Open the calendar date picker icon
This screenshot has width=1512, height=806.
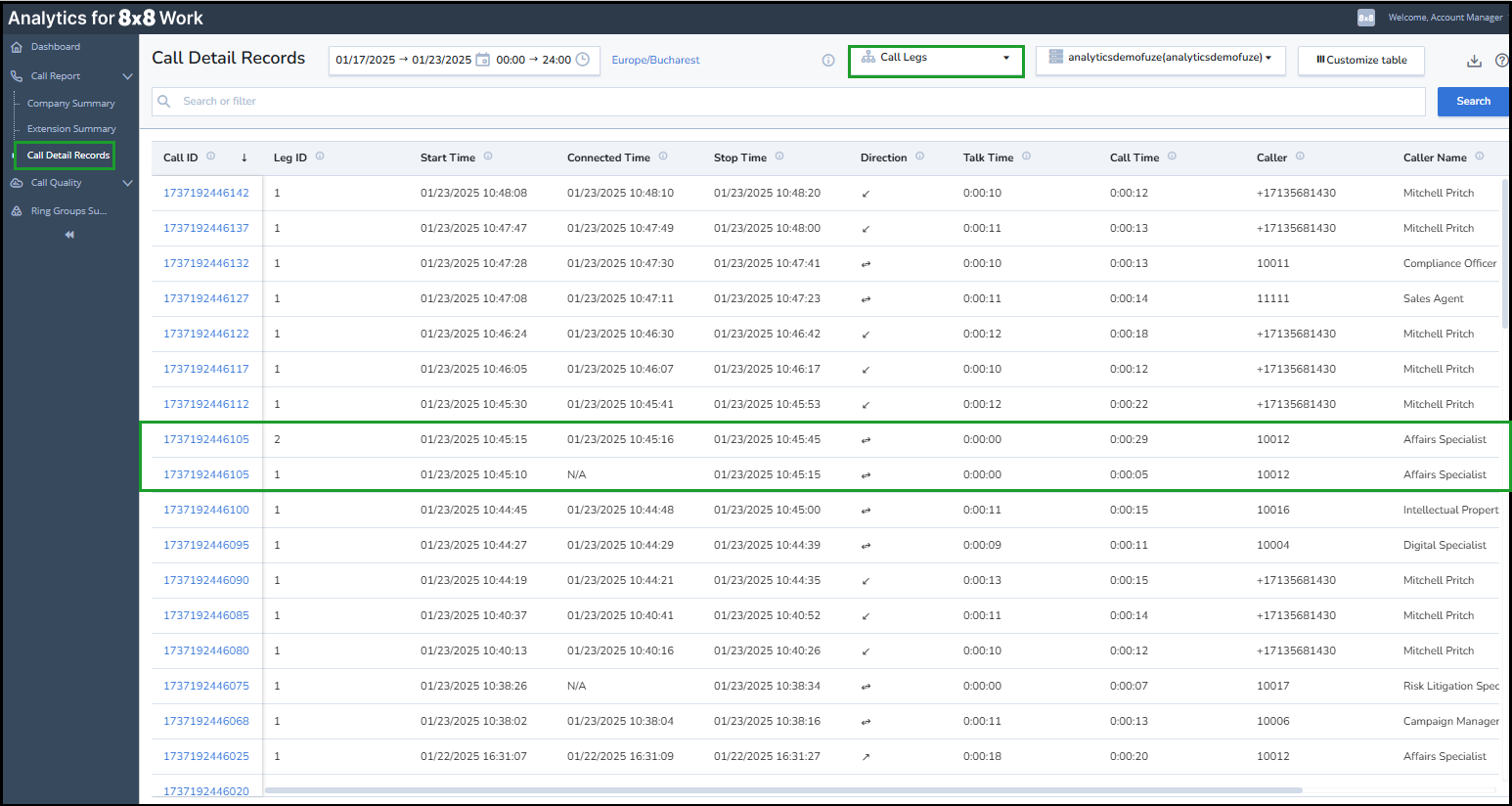482,60
